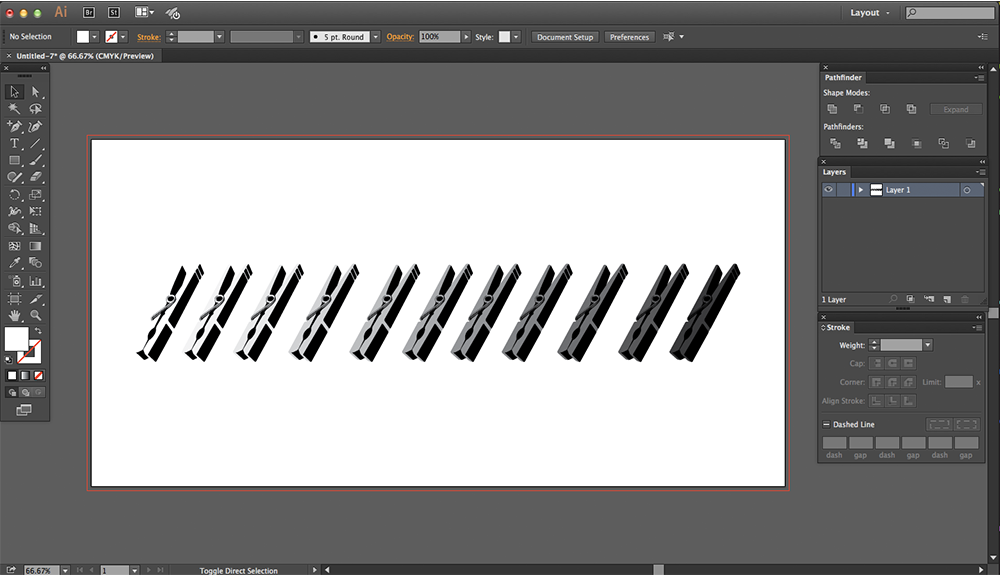The width and height of the screenshot is (1000, 577).
Task: Click Preferences button
Action: [629, 37]
